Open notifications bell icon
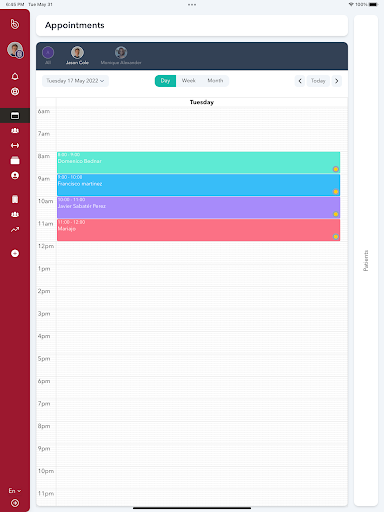This screenshot has width=384, height=512. point(15,76)
